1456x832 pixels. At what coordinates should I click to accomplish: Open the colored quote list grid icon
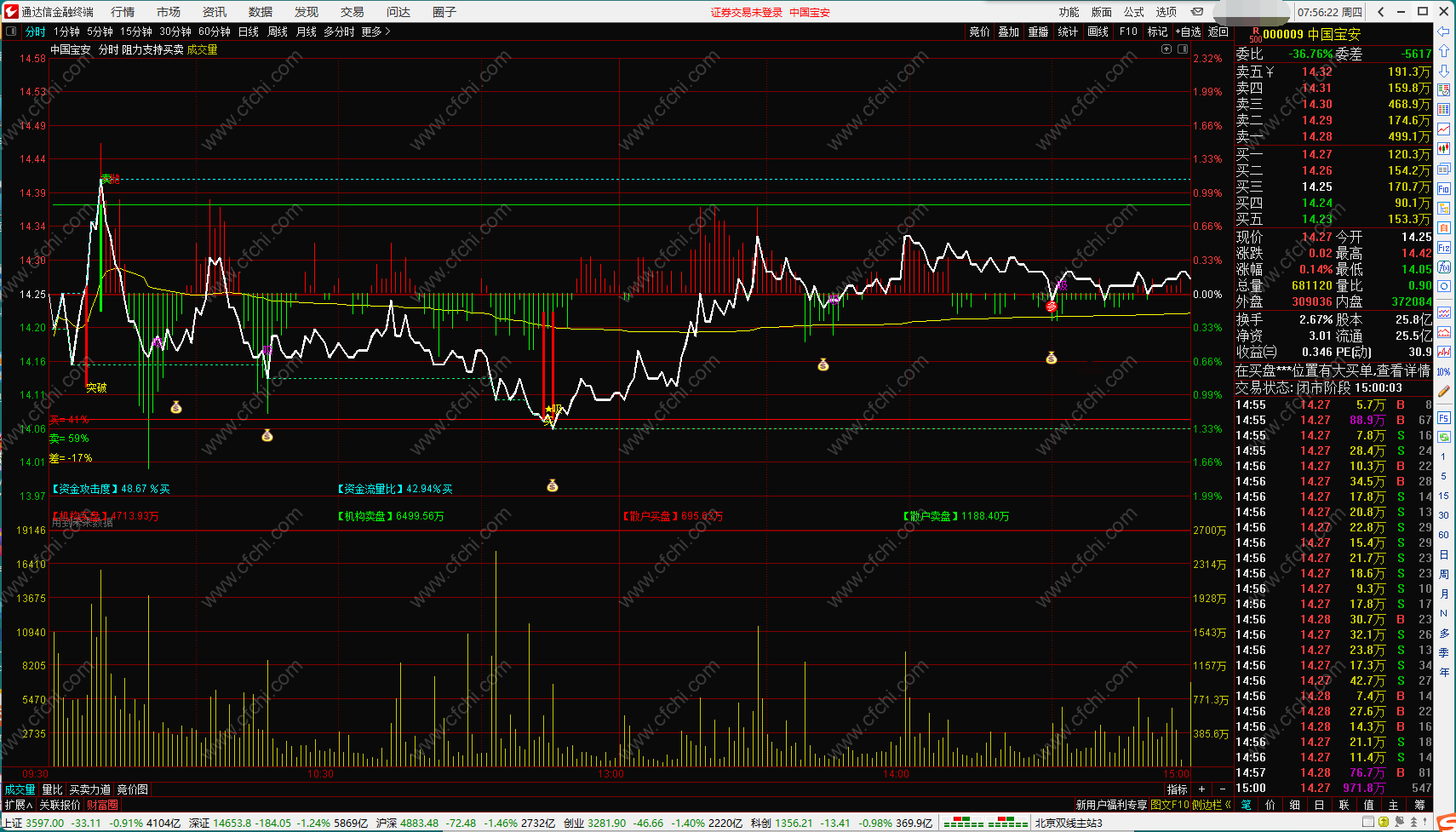coord(1444,109)
